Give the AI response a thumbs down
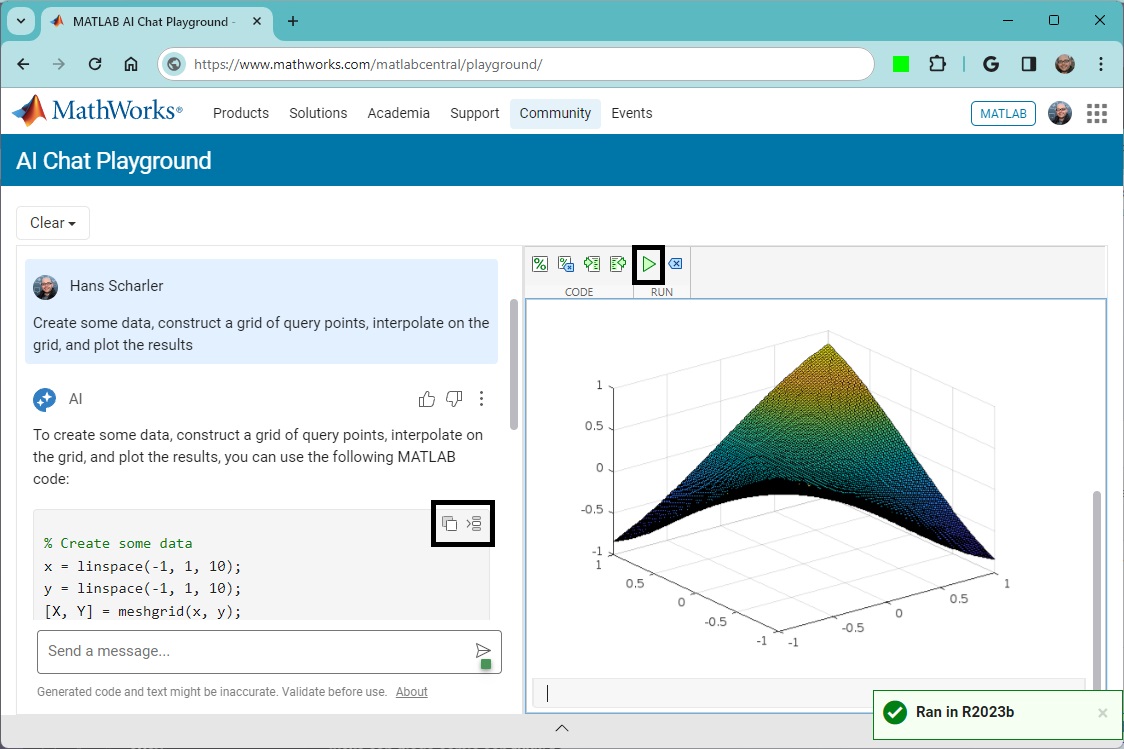Viewport: 1124px width, 749px height. click(454, 399)
